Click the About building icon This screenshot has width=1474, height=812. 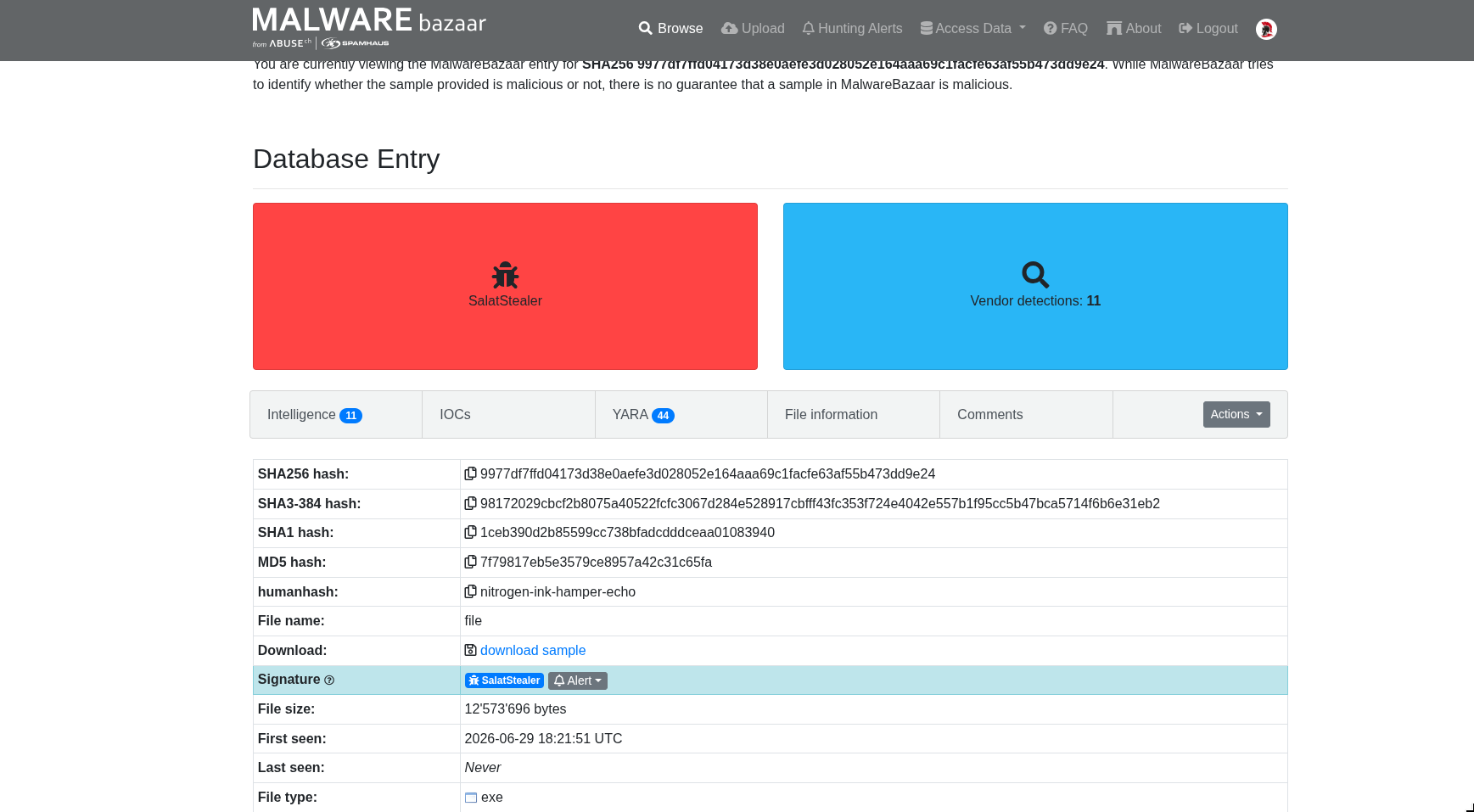click(x=1114, y=28)
